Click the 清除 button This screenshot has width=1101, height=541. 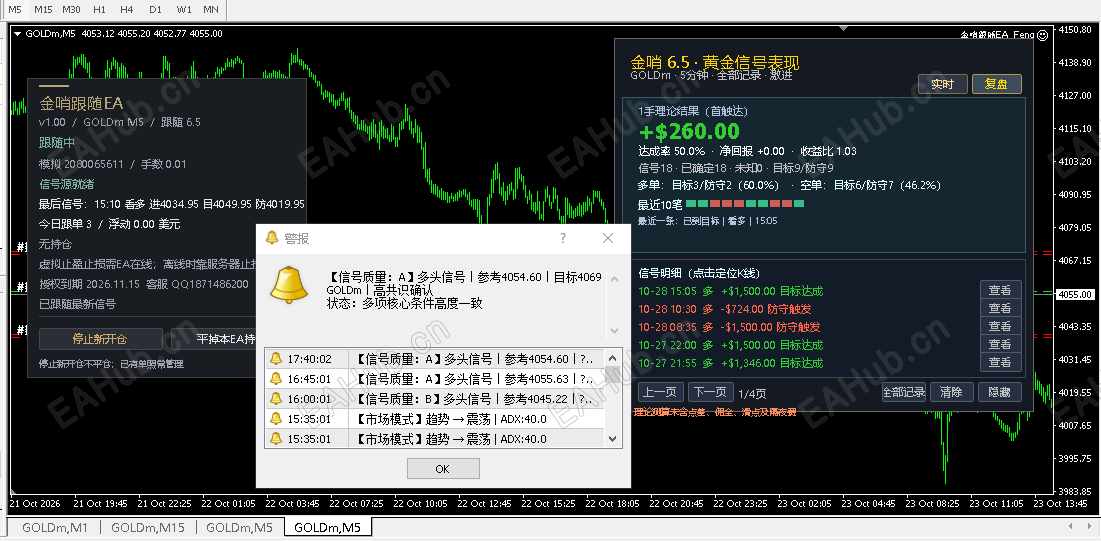tap(951, 392)
